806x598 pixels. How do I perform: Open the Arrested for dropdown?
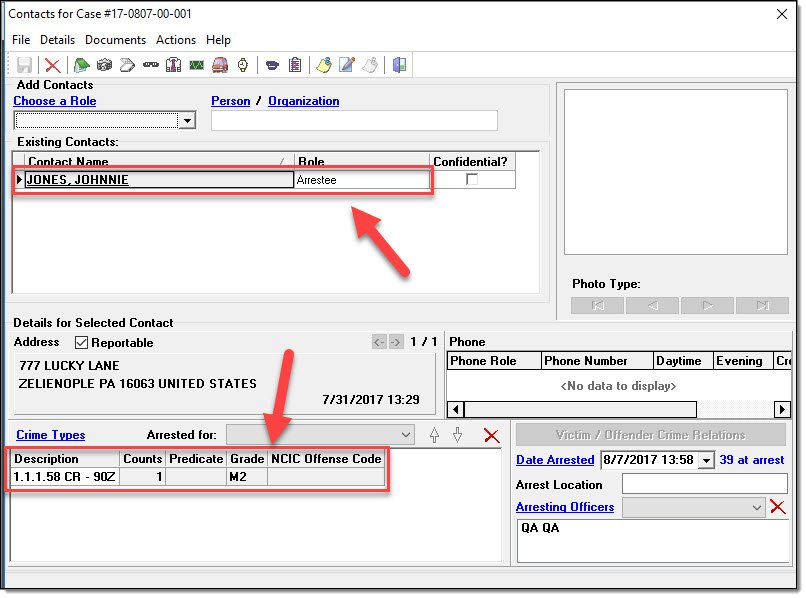pos(405,435)
